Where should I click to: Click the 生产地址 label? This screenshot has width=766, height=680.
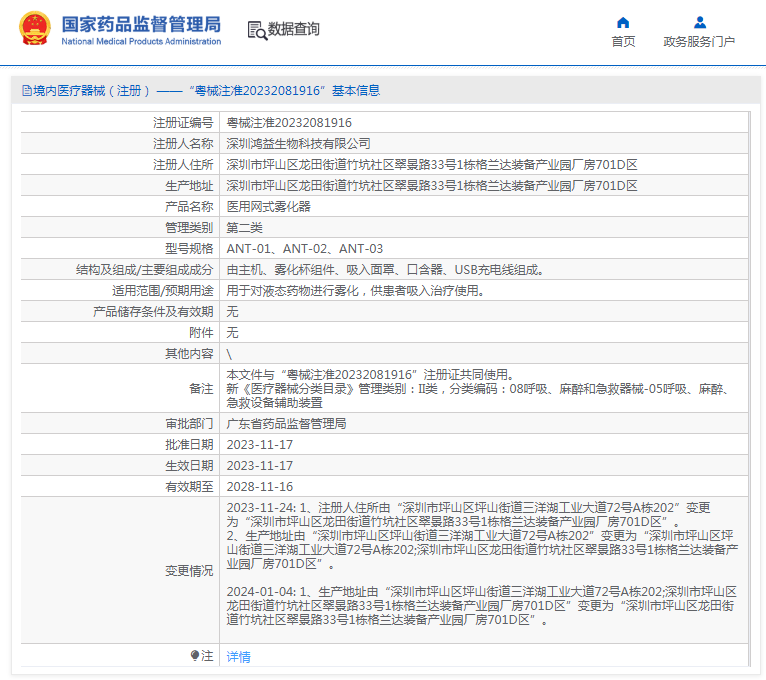coord(190,186)
